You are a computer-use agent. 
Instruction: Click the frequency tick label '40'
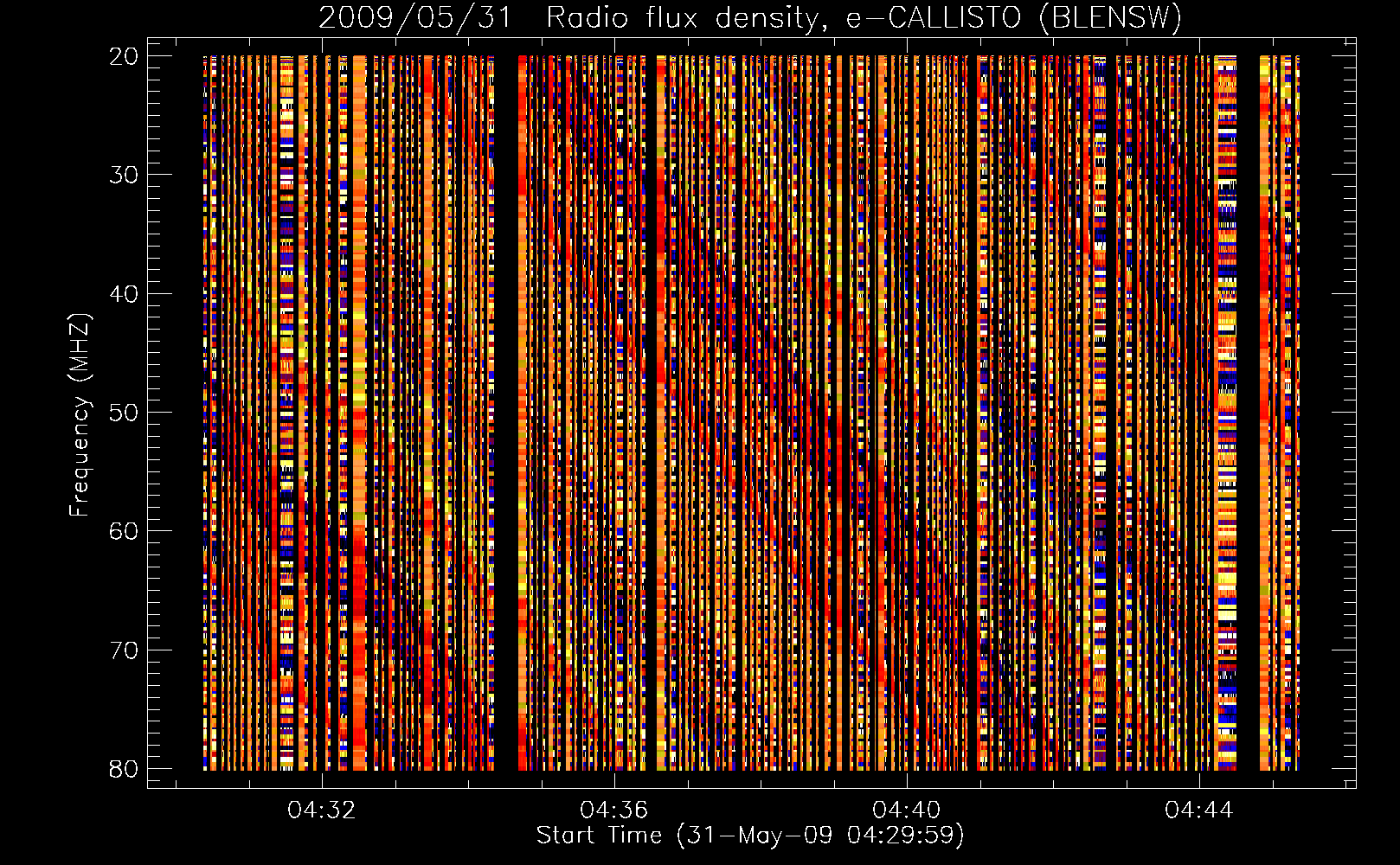(x=124, y=293)
